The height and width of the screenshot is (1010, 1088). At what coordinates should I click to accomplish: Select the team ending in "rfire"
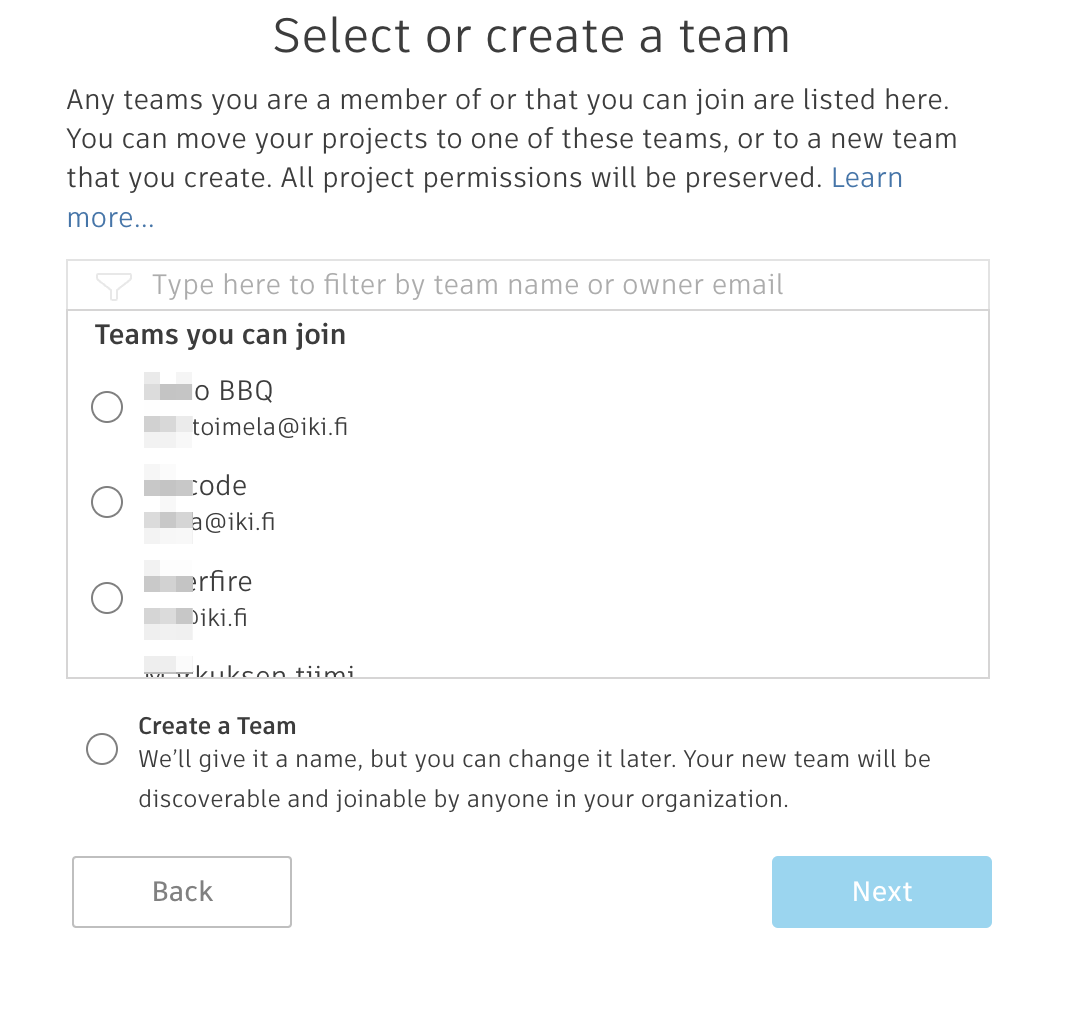[106, 598]
